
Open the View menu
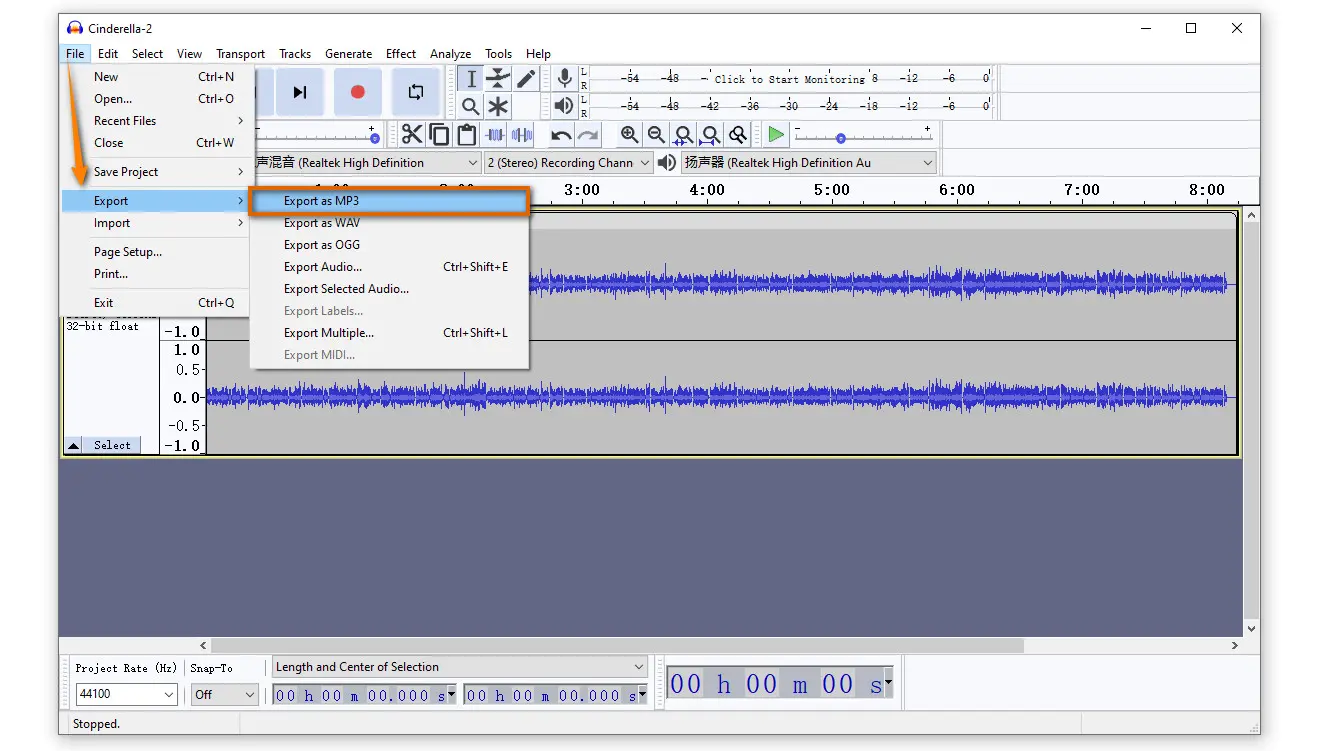click(x=189, y=54)
